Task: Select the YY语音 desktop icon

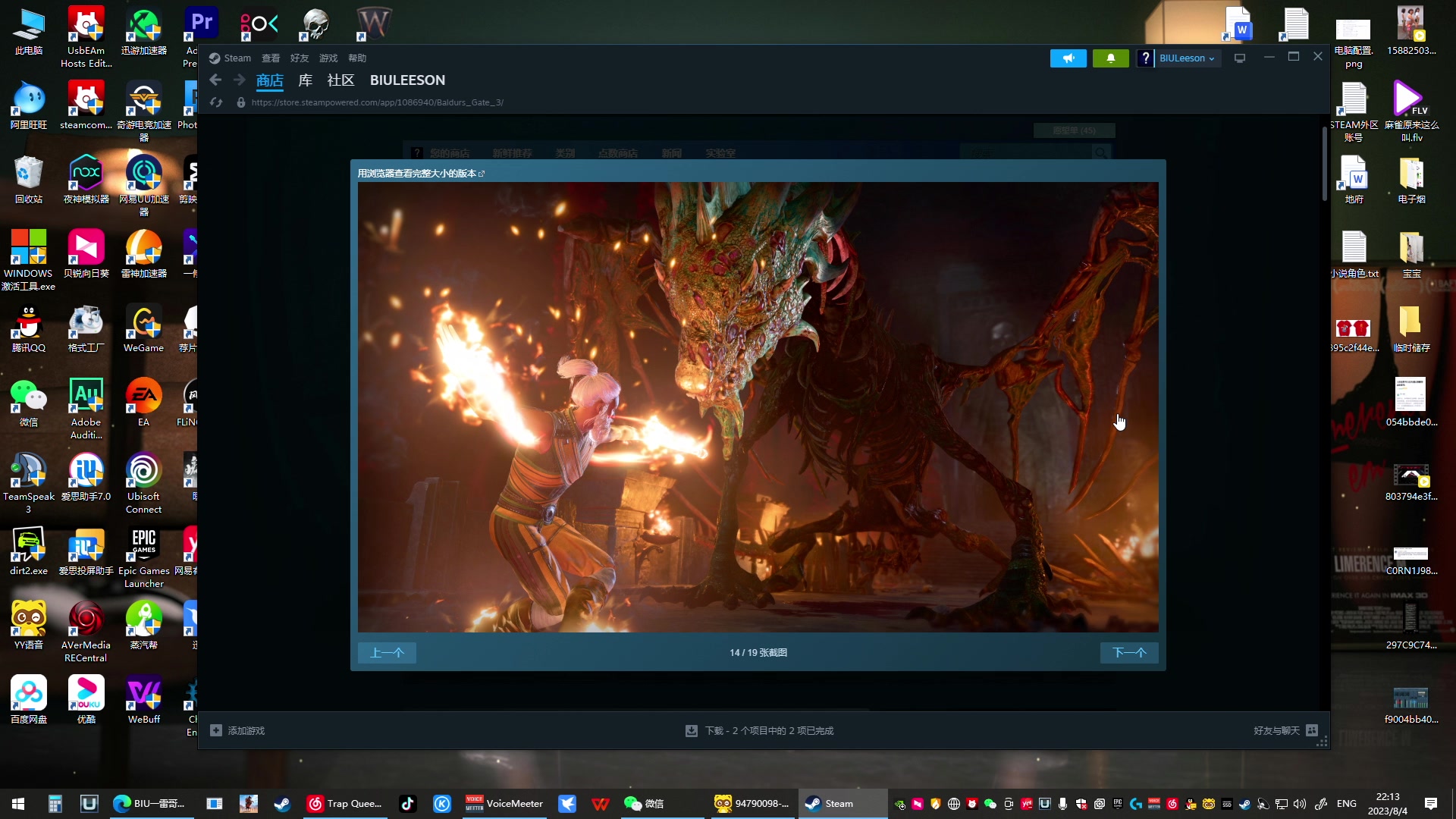Action: (29, 626)
